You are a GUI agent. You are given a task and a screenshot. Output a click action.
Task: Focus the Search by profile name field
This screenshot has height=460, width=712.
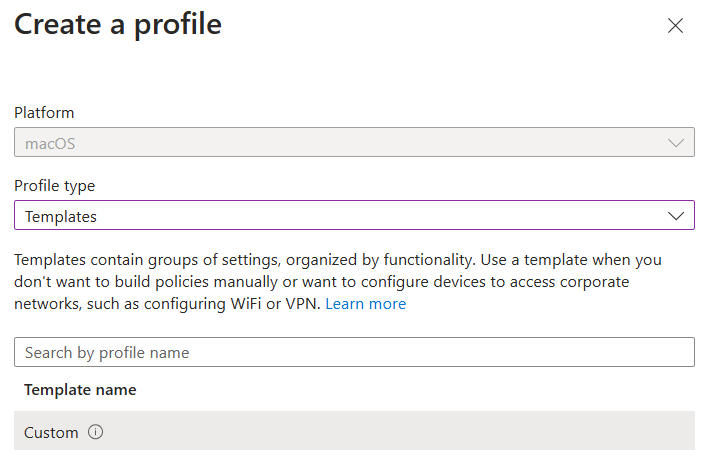[354, 352]
